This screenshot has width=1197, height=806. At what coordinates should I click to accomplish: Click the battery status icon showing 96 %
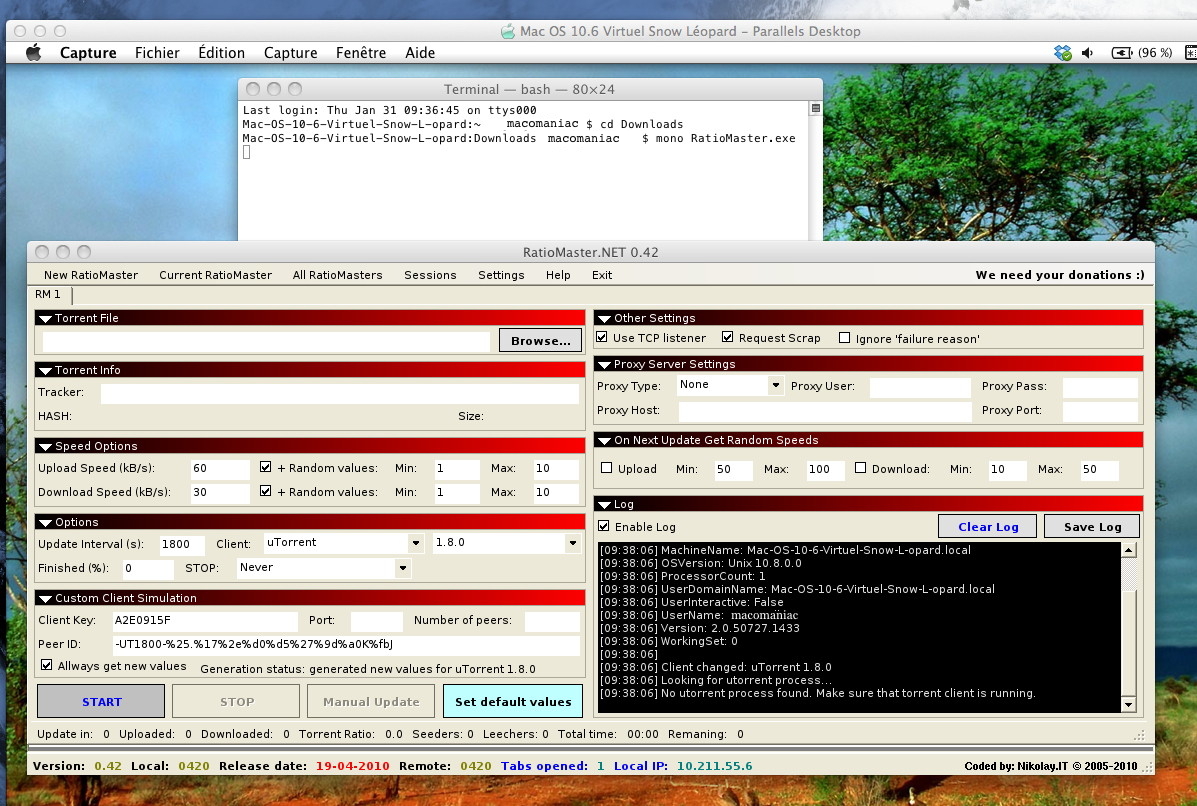1121,53
